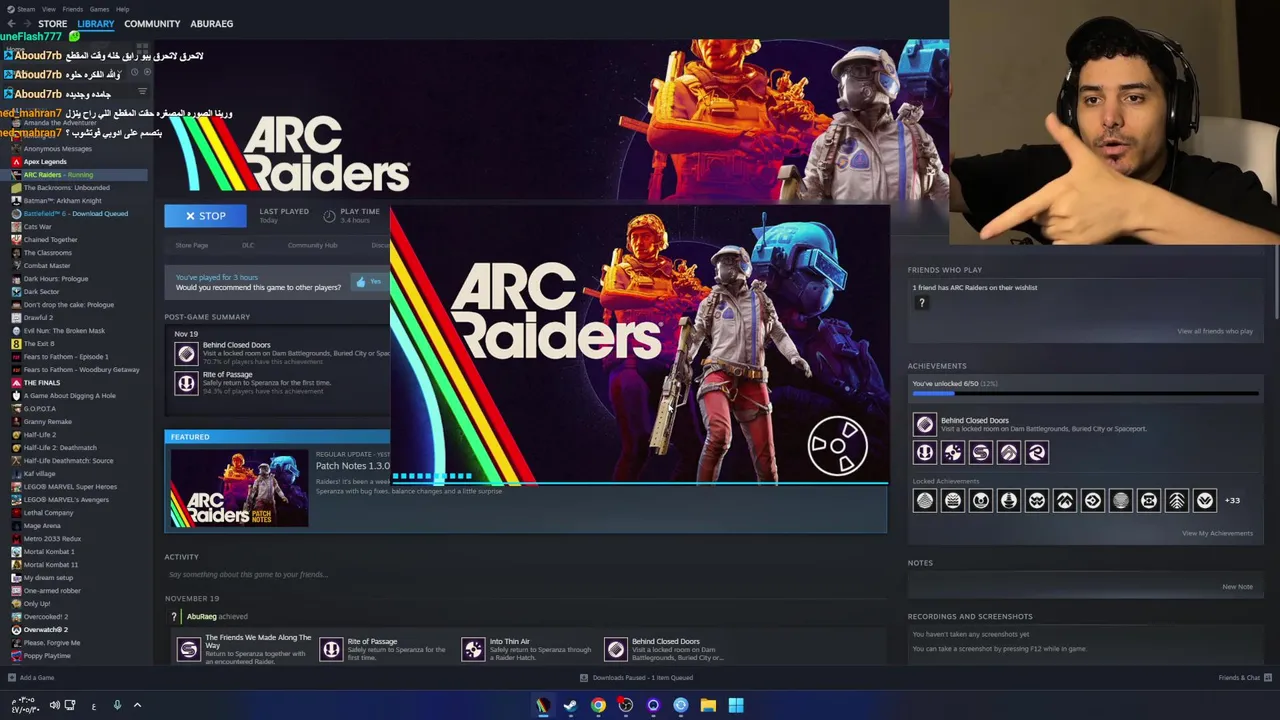
Task: Click Add a Game at the bottom left
Action: 31,678
